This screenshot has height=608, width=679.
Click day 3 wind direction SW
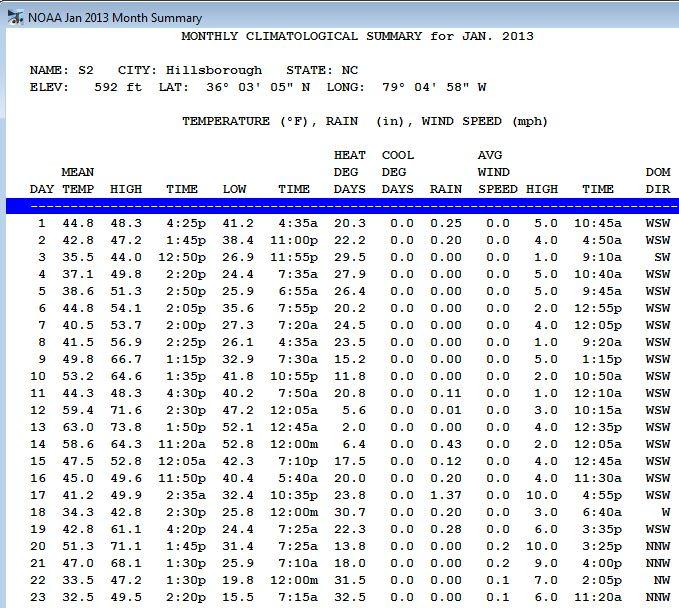[662, 257]
